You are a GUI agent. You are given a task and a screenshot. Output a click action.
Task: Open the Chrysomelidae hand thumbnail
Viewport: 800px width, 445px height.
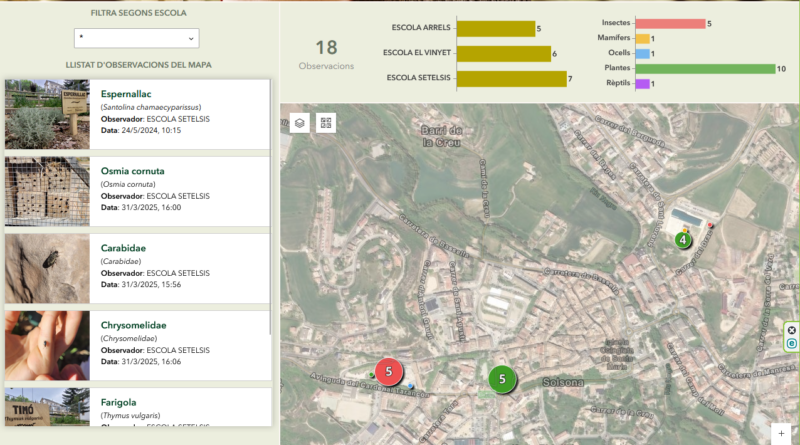click(x=47, y=345)
